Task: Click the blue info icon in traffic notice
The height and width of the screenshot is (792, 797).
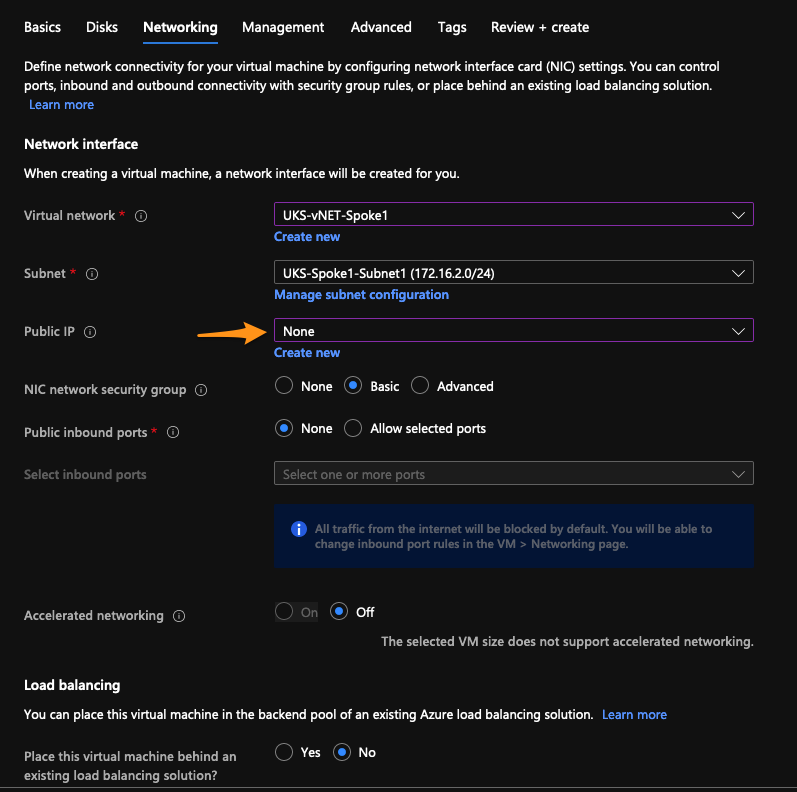Action: point(299,529)
